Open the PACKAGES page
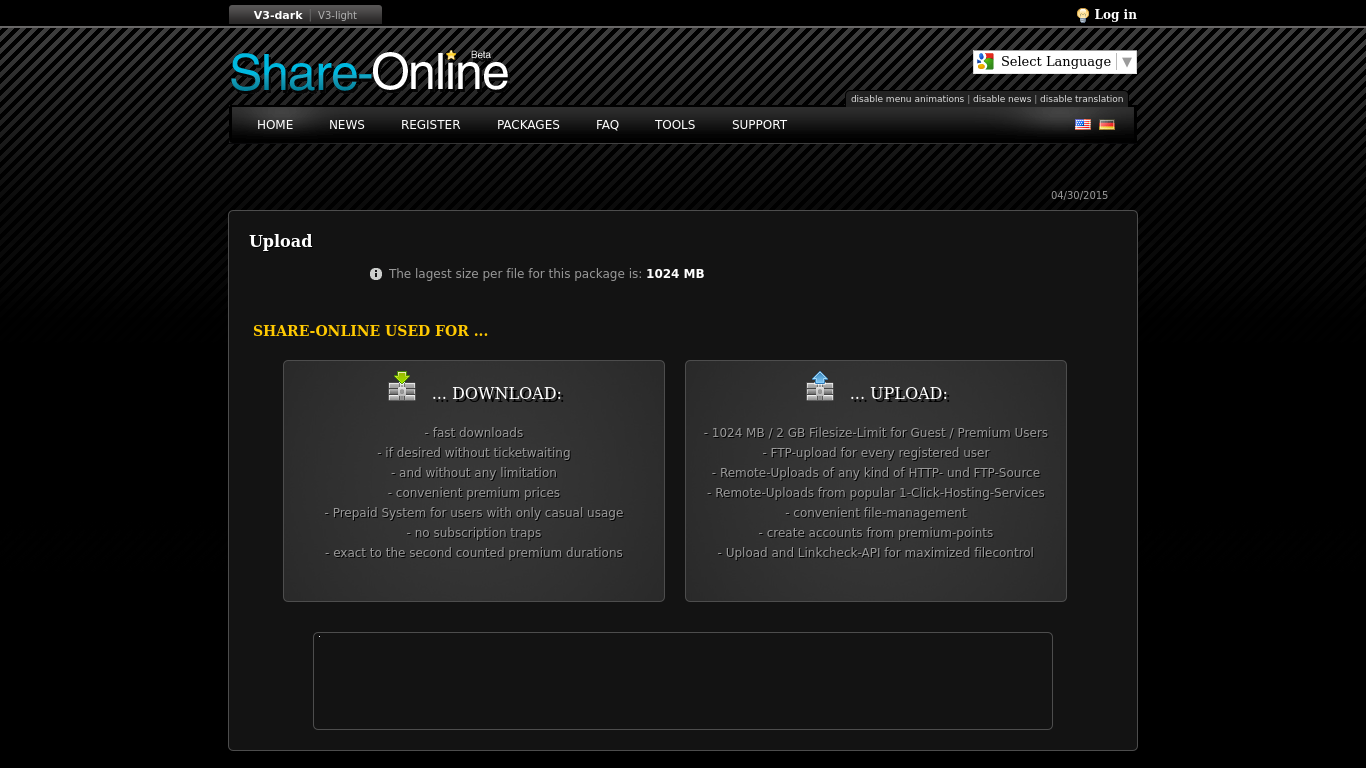 click(x=528, y=124)
